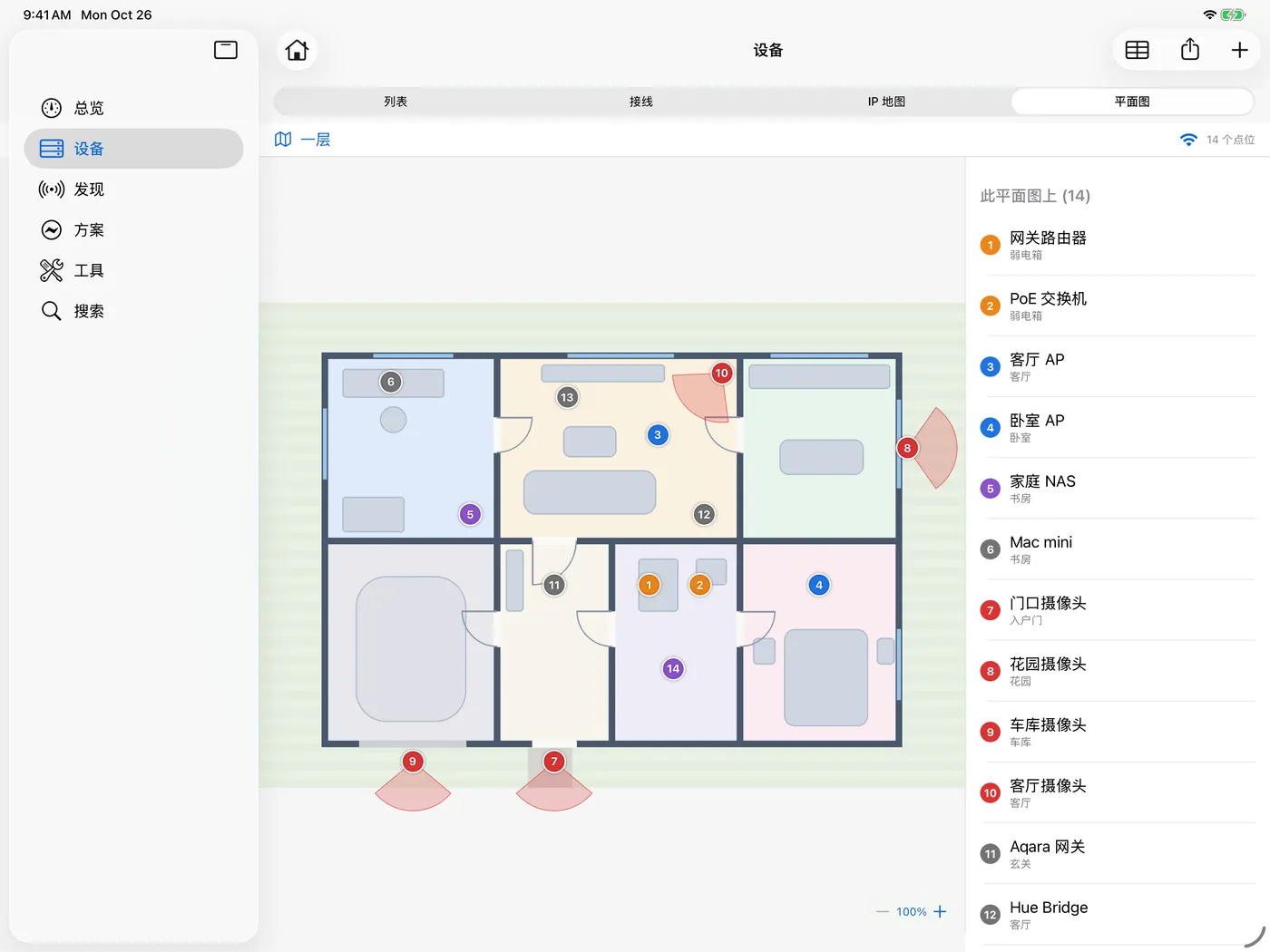Tap purple marker 5 on floor plan

click(x=470, y=514)
